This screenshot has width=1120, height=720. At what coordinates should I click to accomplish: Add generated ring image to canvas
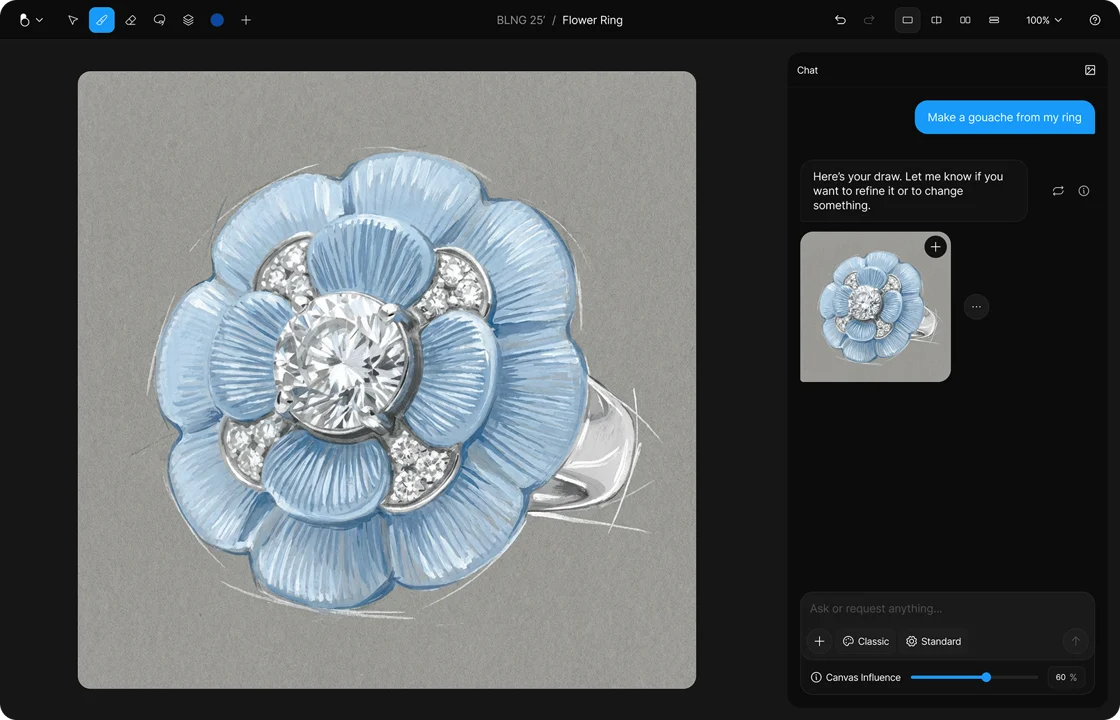point(935,247)
